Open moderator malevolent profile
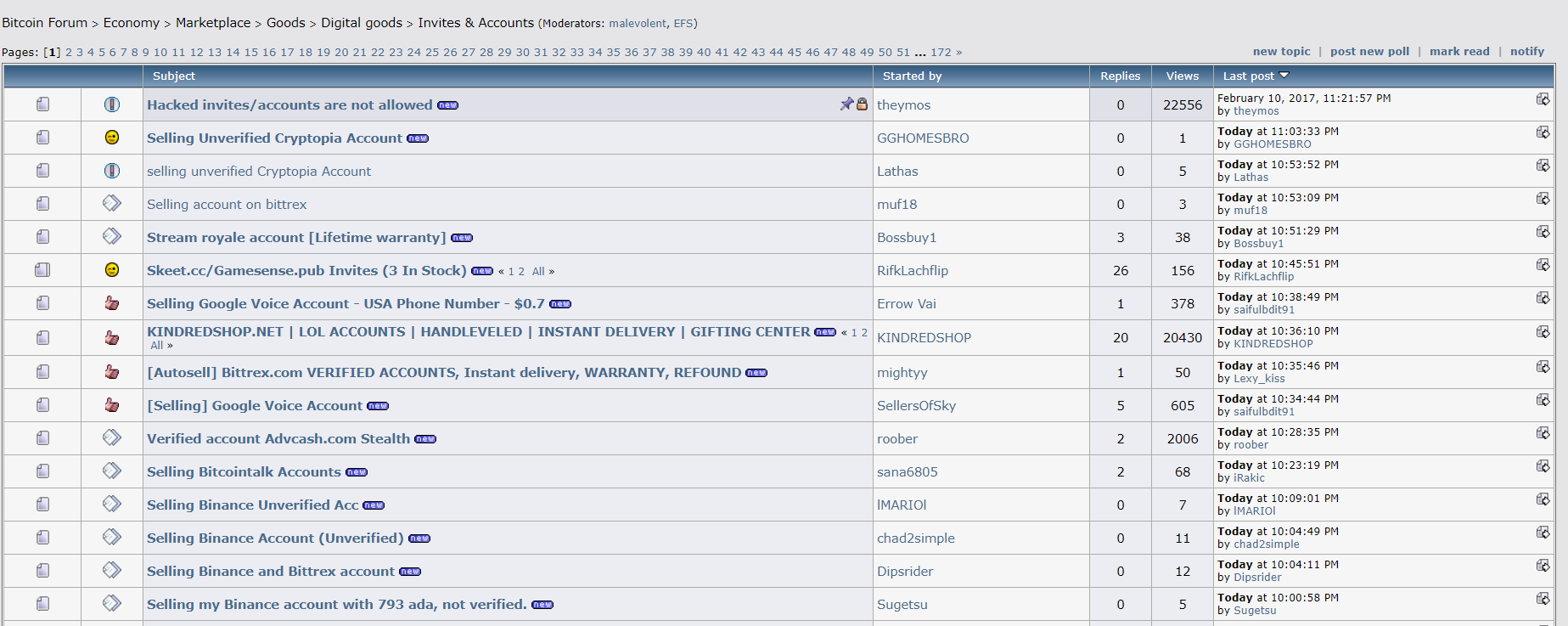 click(638, 24)
